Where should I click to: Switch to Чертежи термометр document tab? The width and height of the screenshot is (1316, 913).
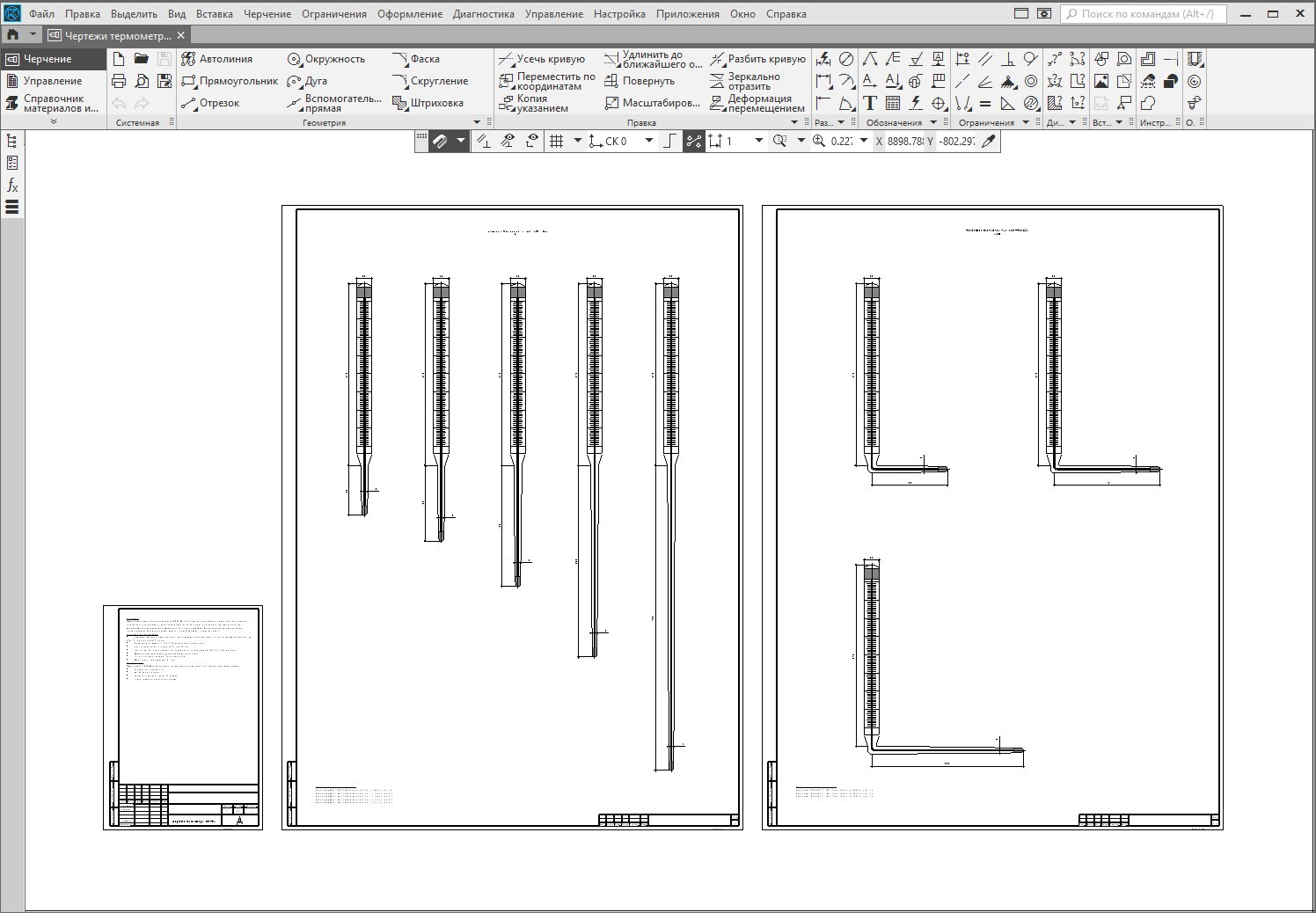tap(116, 35)
